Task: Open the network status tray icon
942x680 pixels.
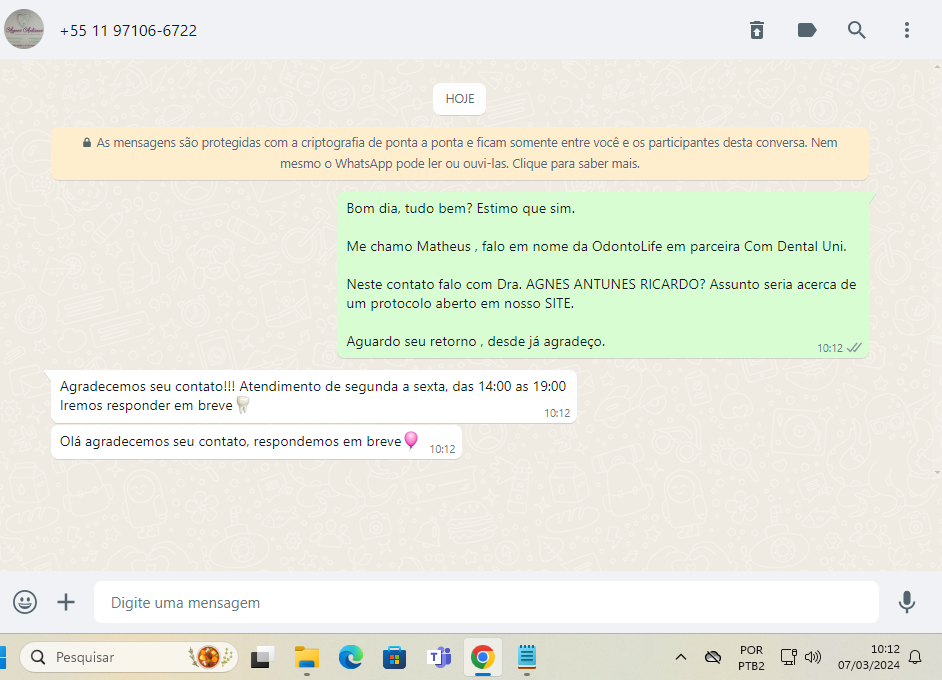Action: point(788,657)
